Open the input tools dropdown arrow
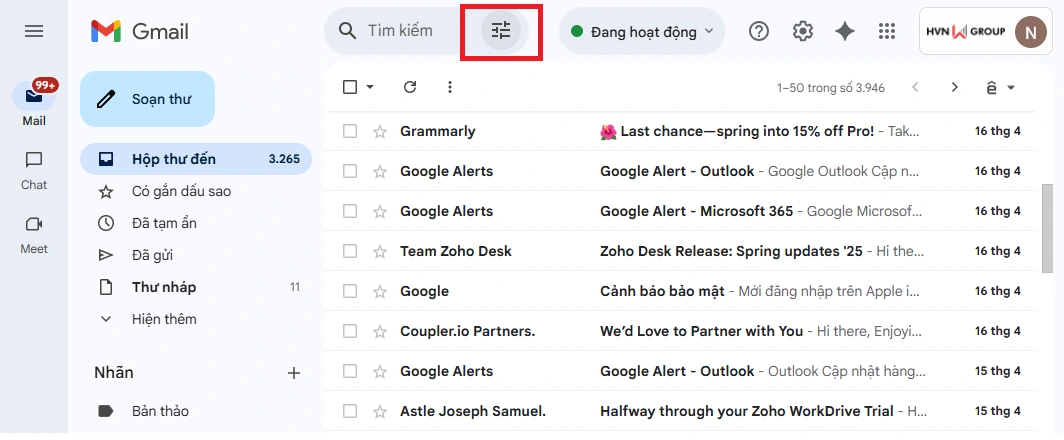Screen dimensions: 1064x440 point(1011,88)
